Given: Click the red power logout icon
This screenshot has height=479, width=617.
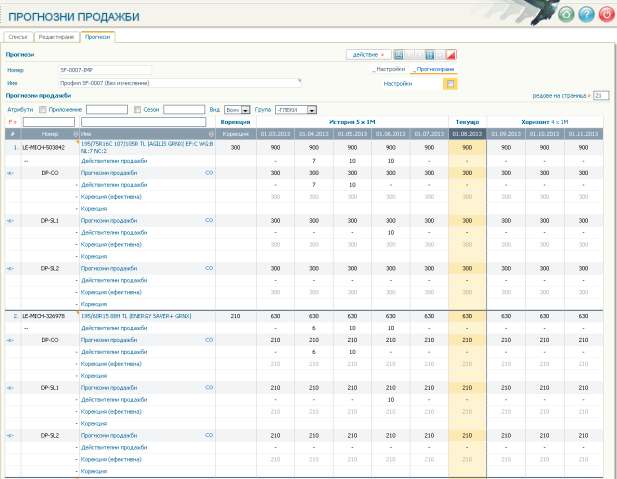Looking at the screenshot, I should coord(606,15).
